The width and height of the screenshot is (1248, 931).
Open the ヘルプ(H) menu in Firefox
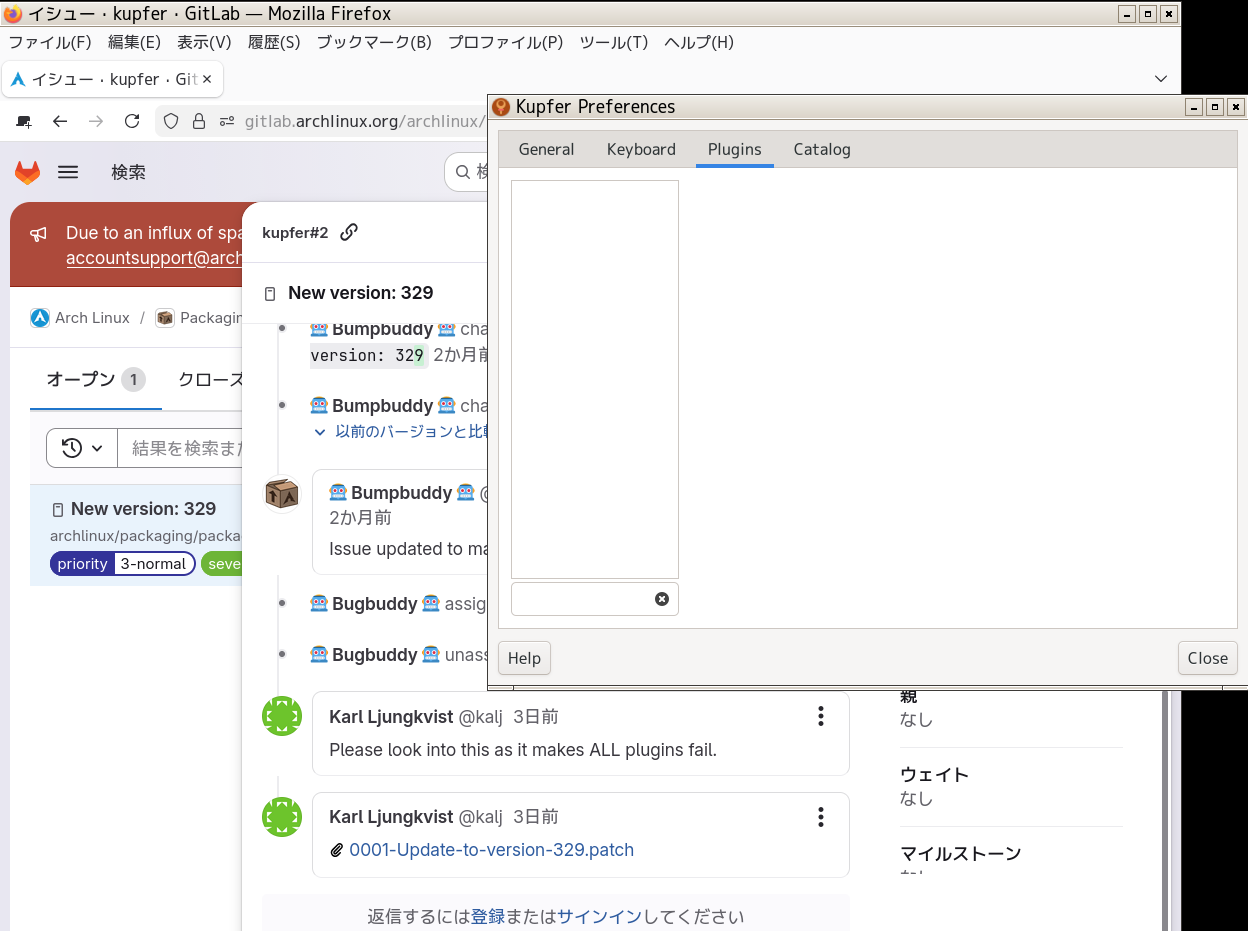coord(699,42)
